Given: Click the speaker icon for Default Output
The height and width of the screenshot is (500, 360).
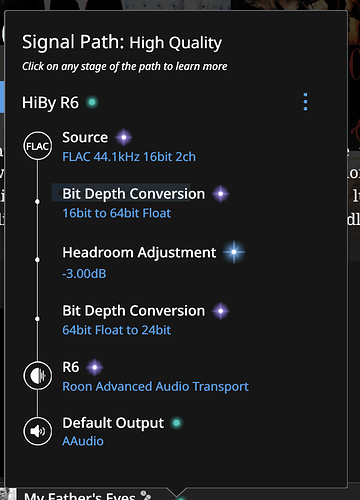Looking at the screenshot, I should (38, 431).
